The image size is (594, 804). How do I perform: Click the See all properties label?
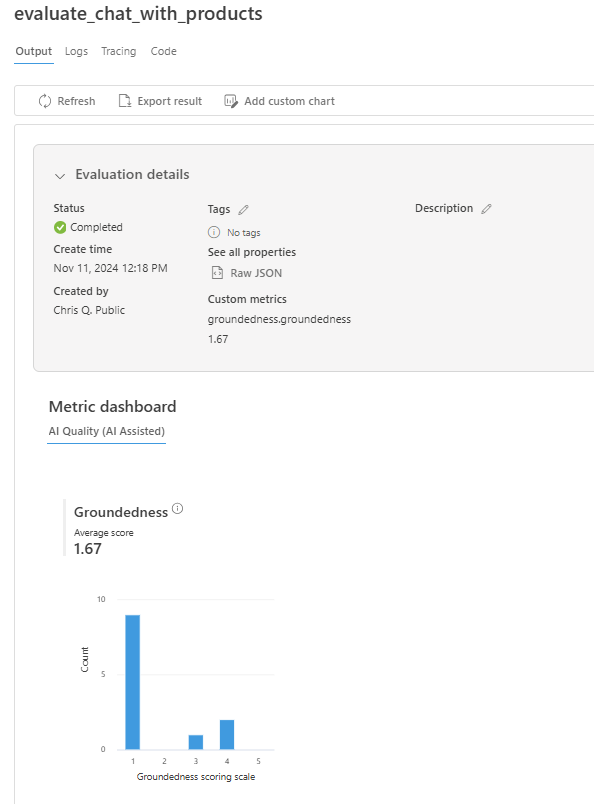[x=252, y=252]
